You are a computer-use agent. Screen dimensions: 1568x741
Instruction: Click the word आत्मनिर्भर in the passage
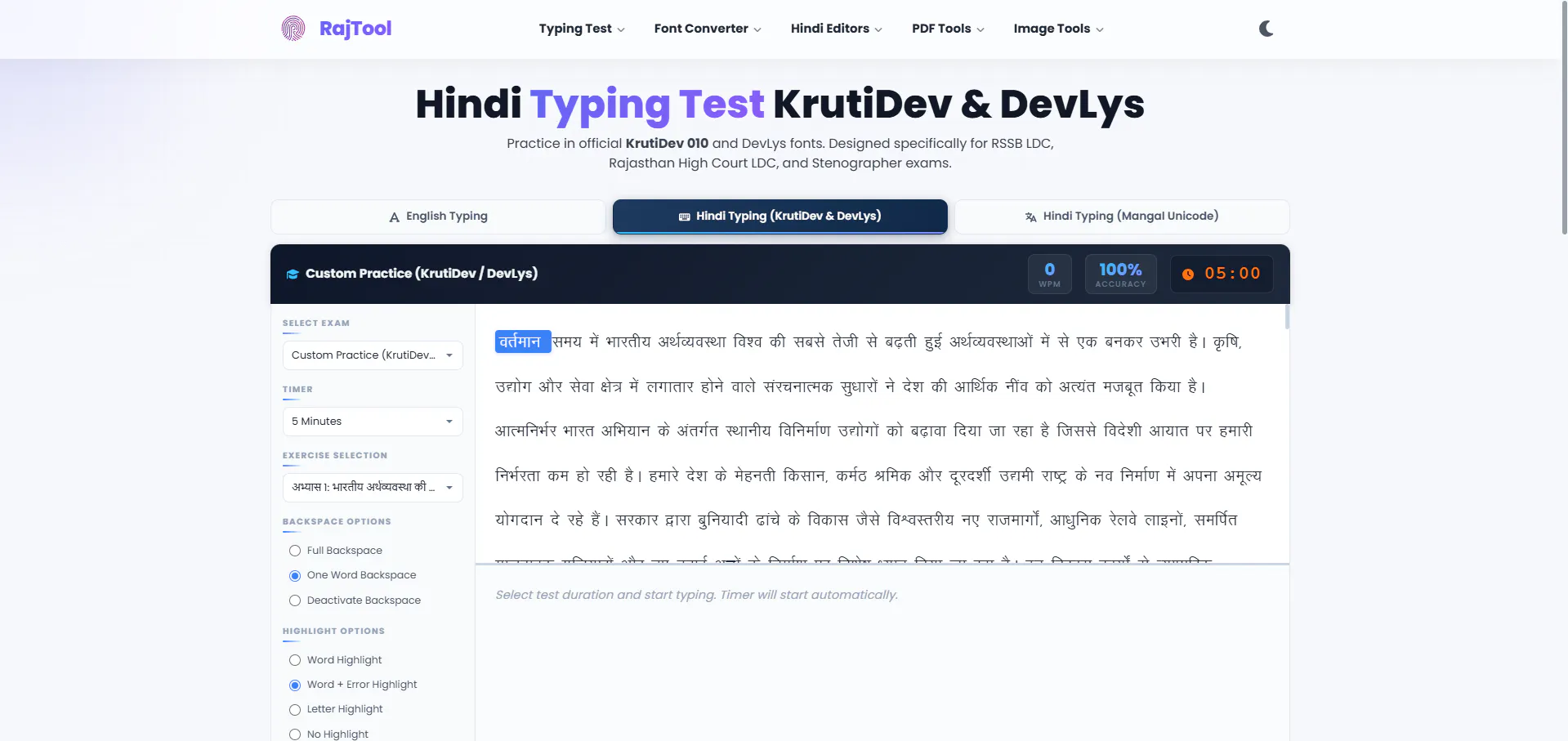pos(525,431)
